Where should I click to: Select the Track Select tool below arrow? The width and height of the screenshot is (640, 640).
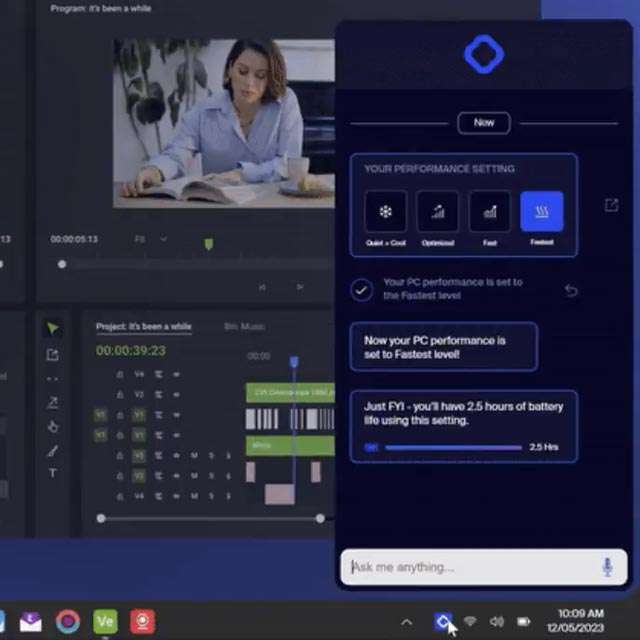(x=53, y=355)
